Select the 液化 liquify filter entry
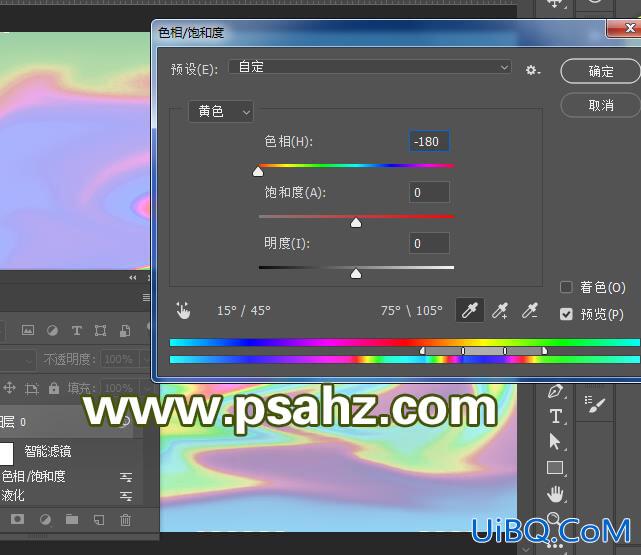 click(x=13, y=495)
